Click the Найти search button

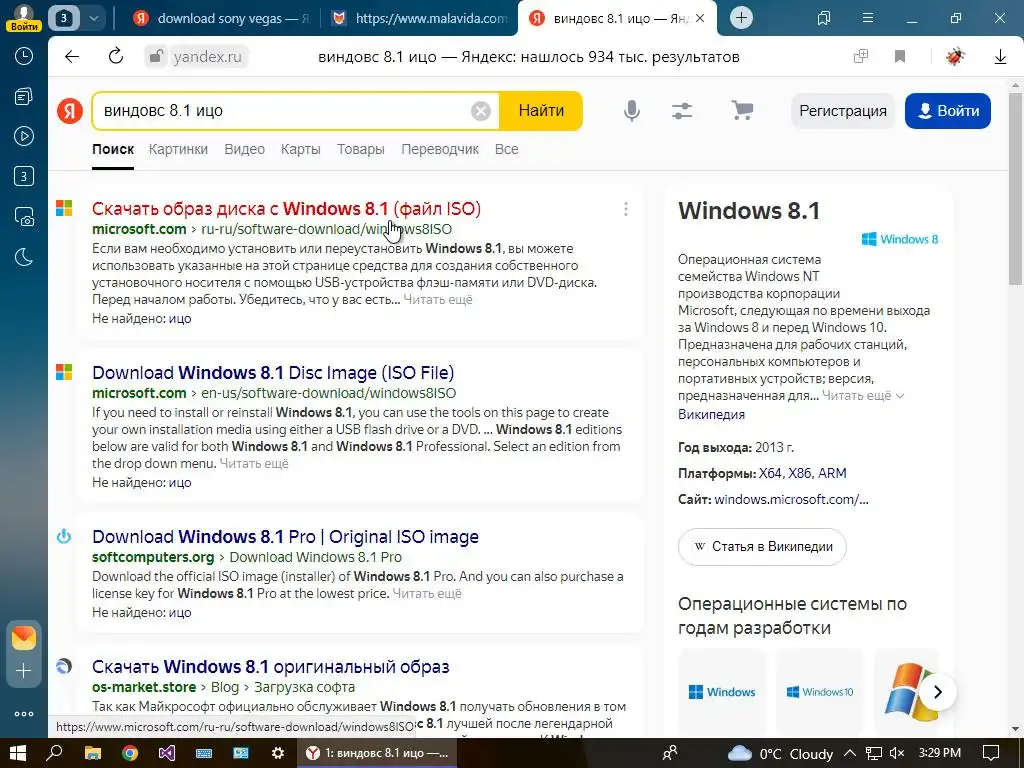(x=541, y=111)
